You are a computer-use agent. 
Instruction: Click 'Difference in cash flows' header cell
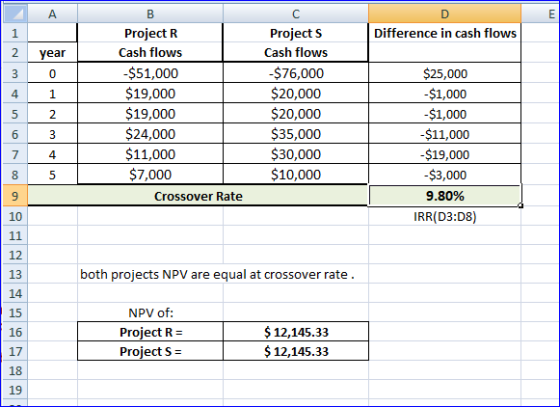pyautogui.click(x=445, y=33)
